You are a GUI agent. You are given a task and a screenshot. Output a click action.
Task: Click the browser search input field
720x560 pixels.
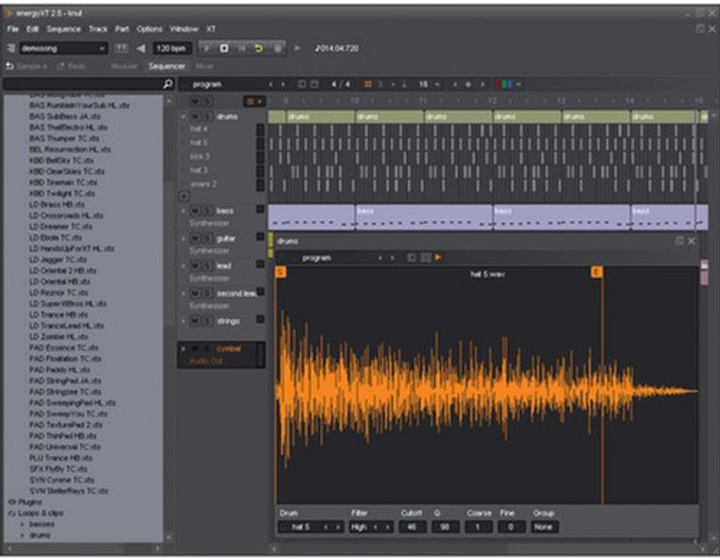click(x=84, y=84)
